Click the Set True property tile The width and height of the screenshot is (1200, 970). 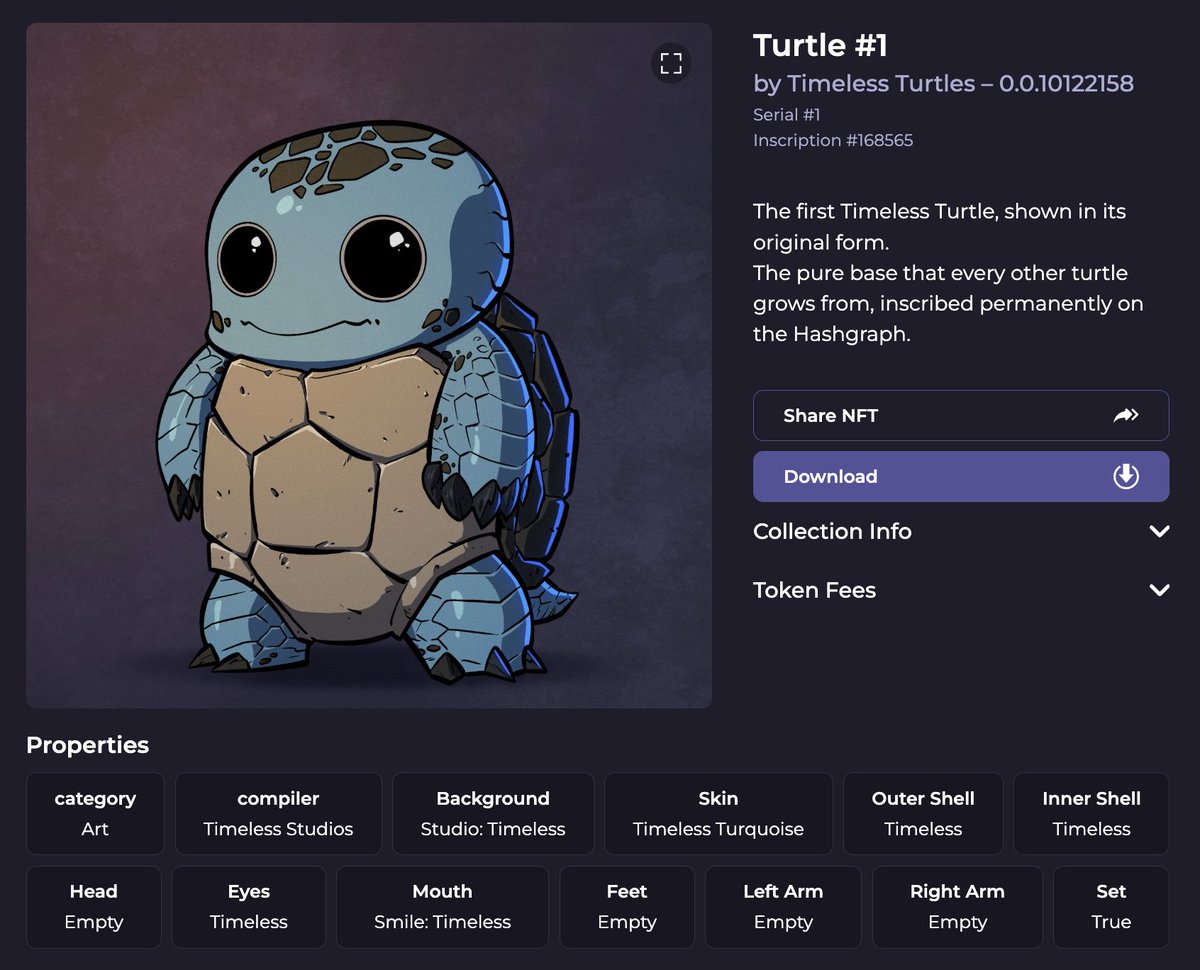tap(1111, 907)
